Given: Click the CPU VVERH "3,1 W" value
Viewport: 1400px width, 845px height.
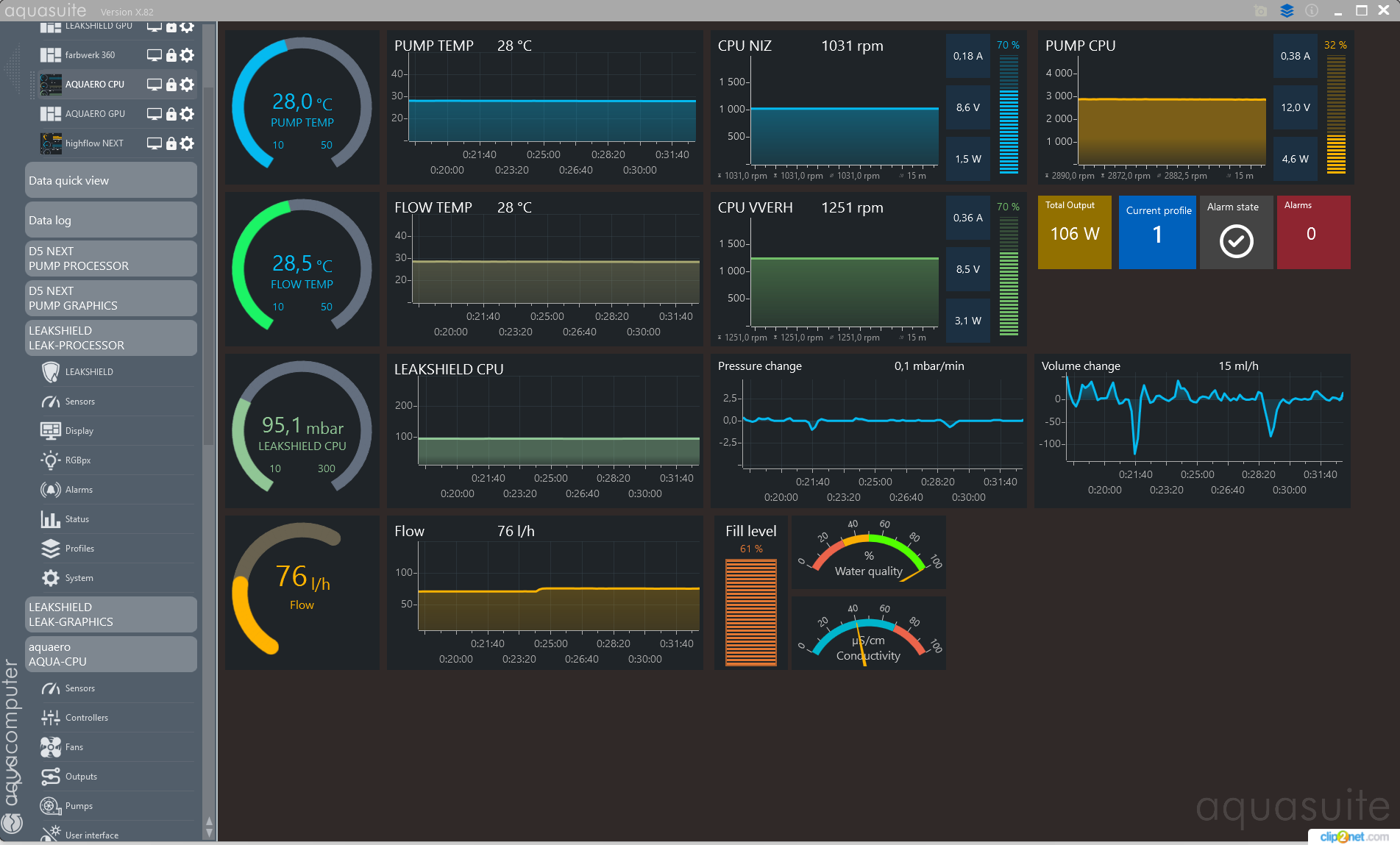Looking at the screenshot, I should 968,321.
